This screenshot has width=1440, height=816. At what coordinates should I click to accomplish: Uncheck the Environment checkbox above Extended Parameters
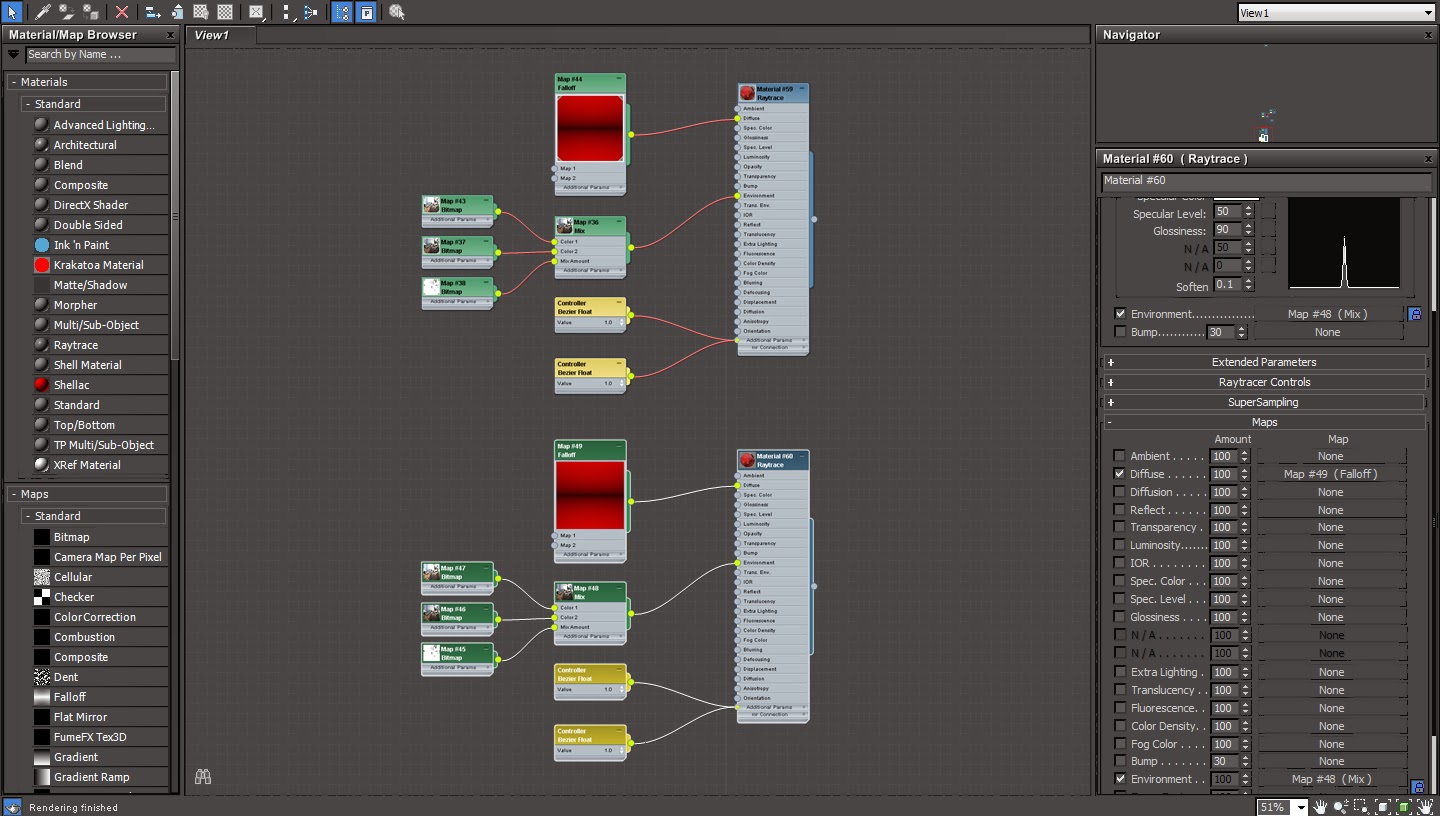pos(1120,314)
